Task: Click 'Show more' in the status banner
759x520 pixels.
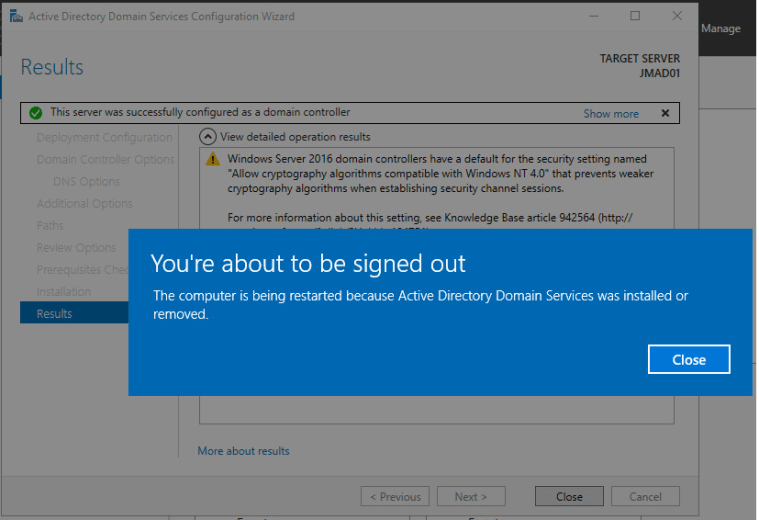Action: (x=610, y=114)
